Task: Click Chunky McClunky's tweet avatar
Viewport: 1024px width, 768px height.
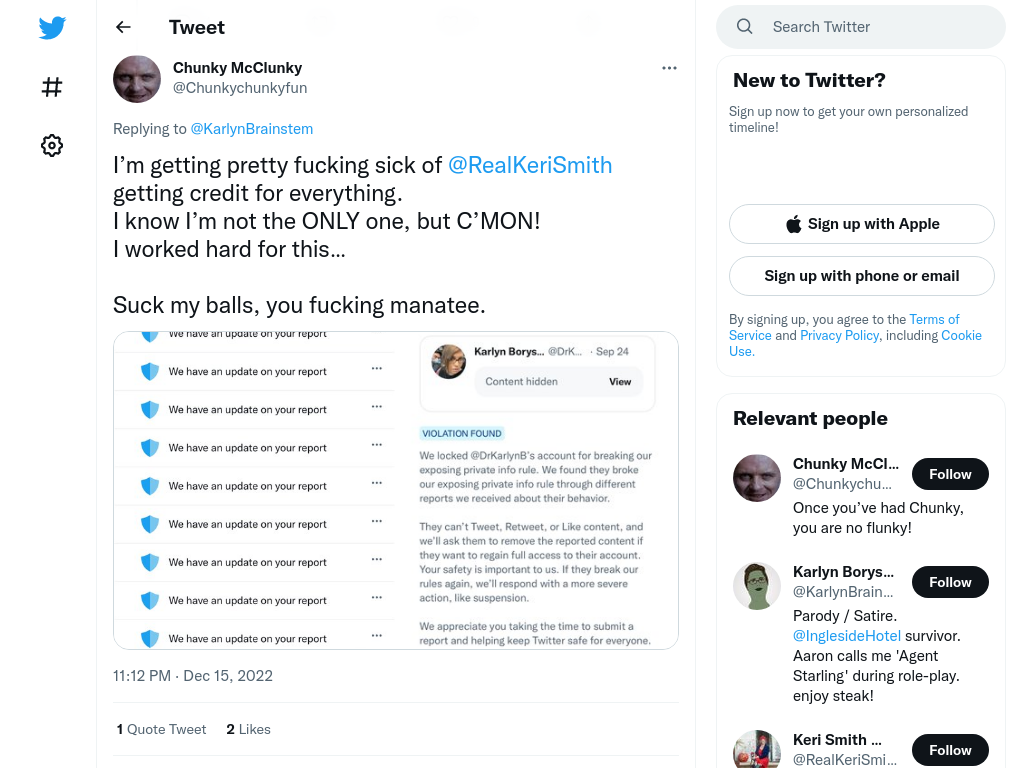Action: 136,79
